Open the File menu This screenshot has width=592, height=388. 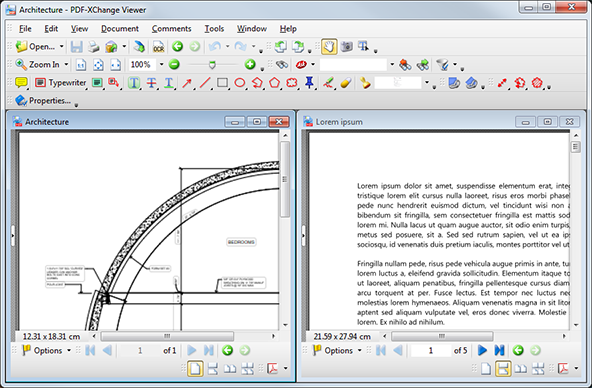pyautogui.click(x=25, y=29)
